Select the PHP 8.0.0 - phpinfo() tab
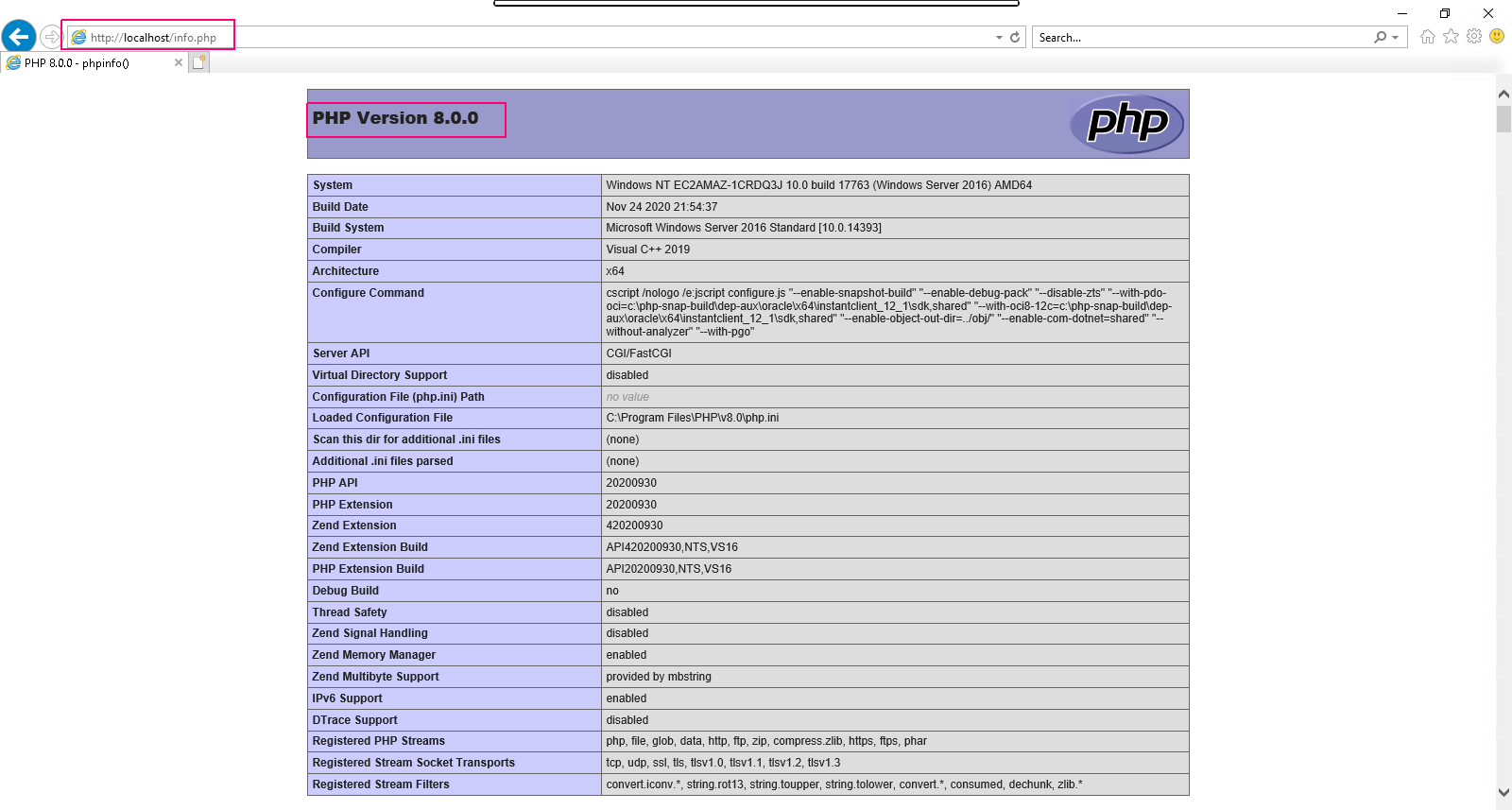 tap(94, 63)
